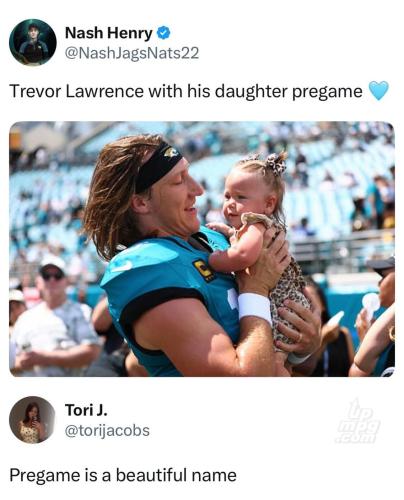Click the blue heart emoji

(x=379, y=91)
